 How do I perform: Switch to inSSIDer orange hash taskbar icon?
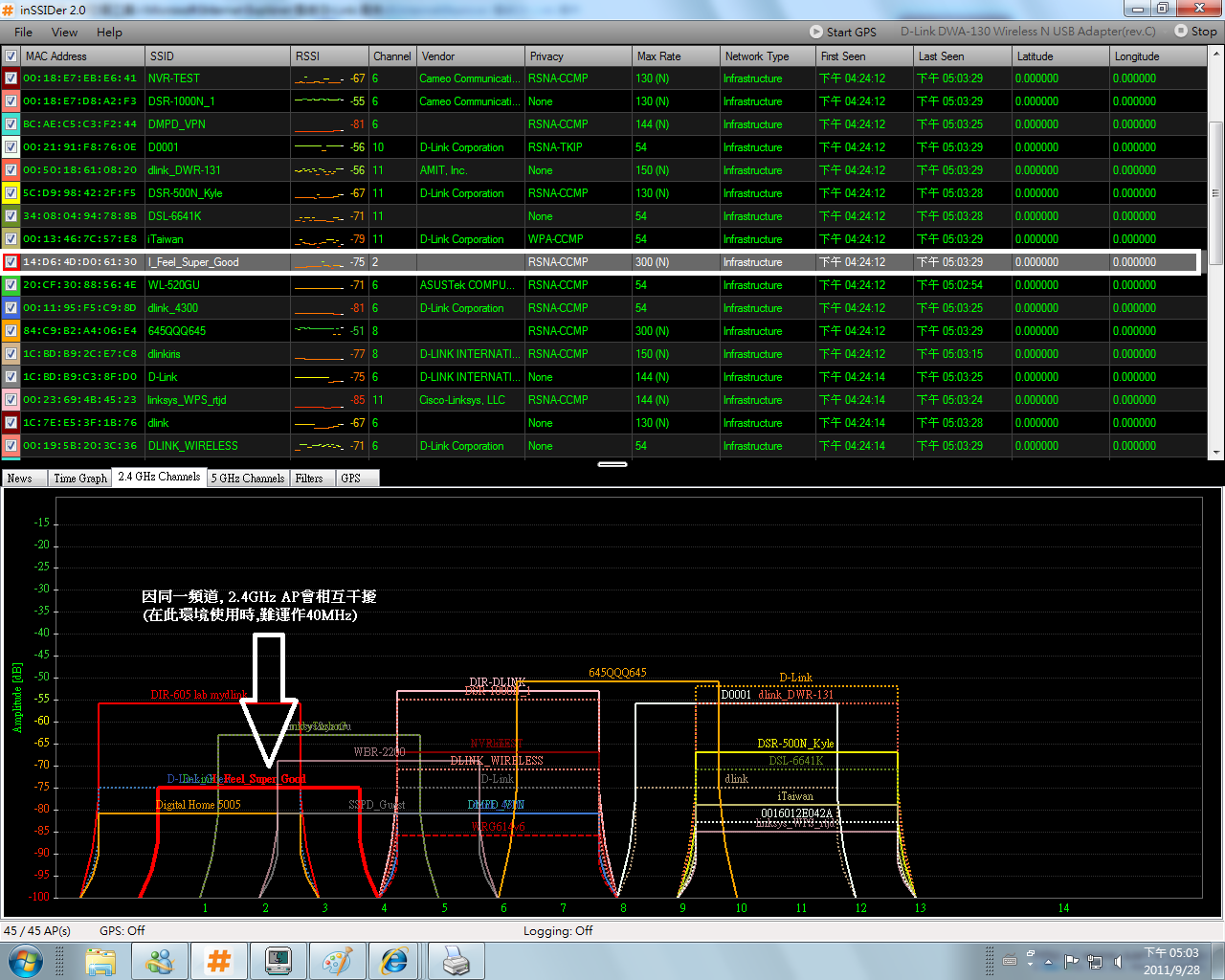[219, 961]
